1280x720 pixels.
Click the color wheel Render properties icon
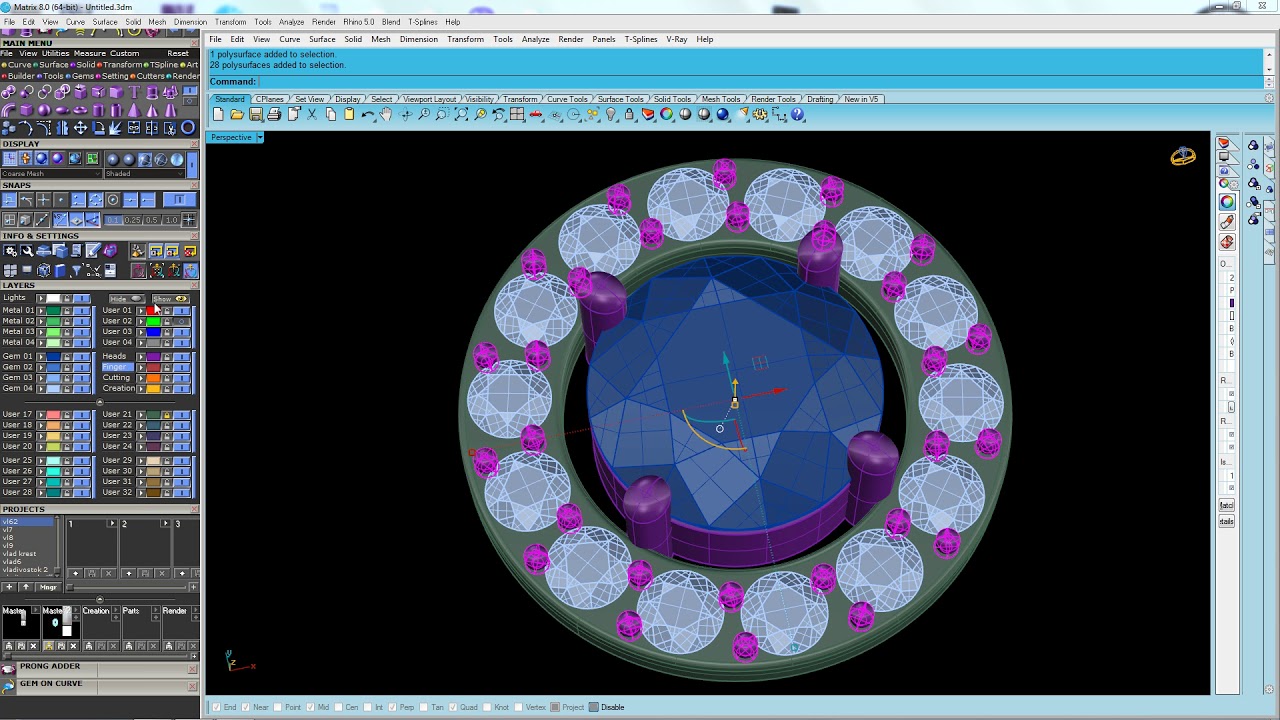666,115
